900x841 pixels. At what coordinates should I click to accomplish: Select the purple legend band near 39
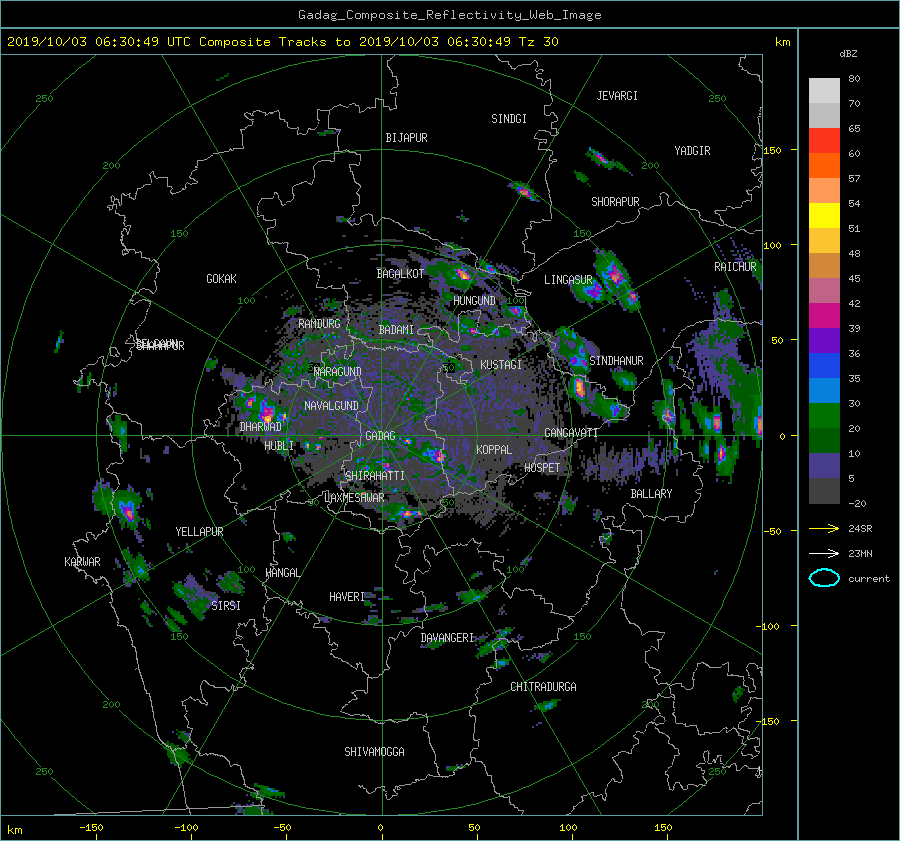pos(824,340)
